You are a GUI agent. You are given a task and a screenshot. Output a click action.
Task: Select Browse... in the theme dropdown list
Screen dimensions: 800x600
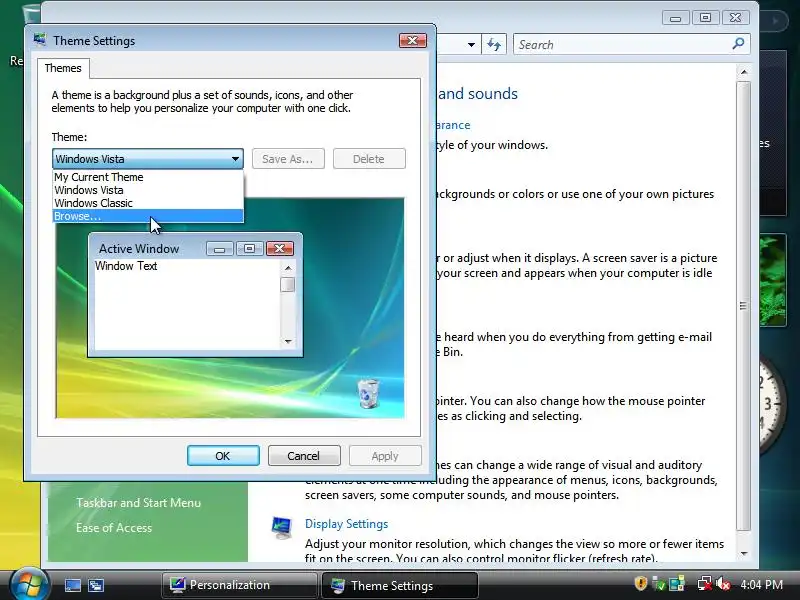tap(148, 216)
